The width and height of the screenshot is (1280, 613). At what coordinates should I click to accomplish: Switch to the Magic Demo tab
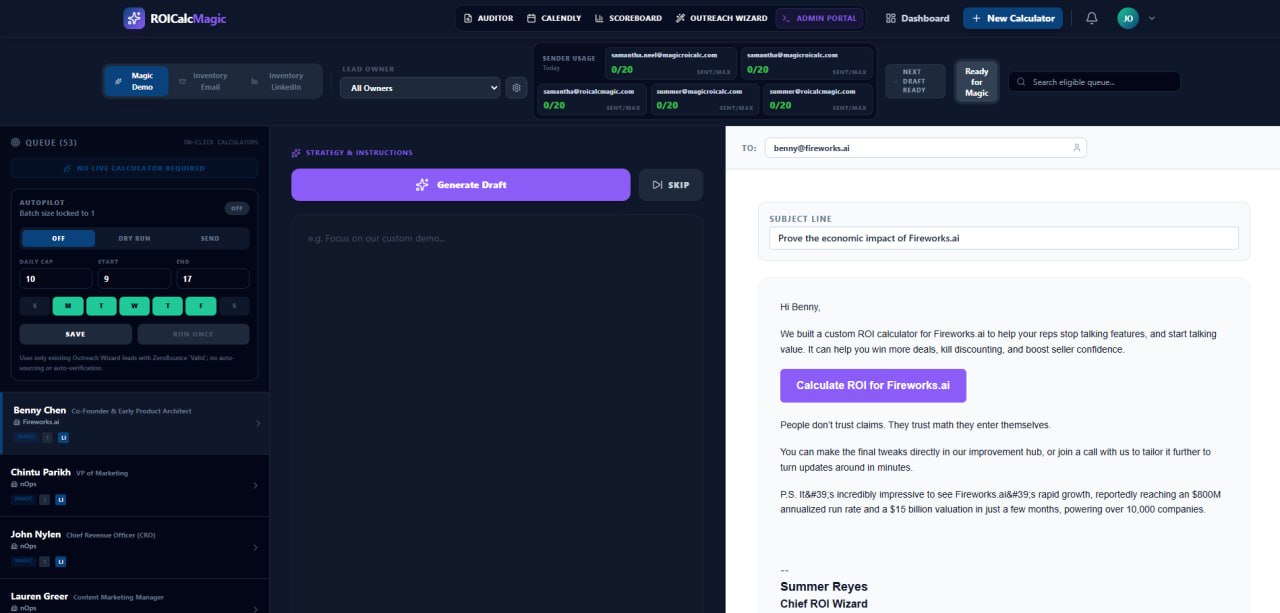click(x=135, y=81)
